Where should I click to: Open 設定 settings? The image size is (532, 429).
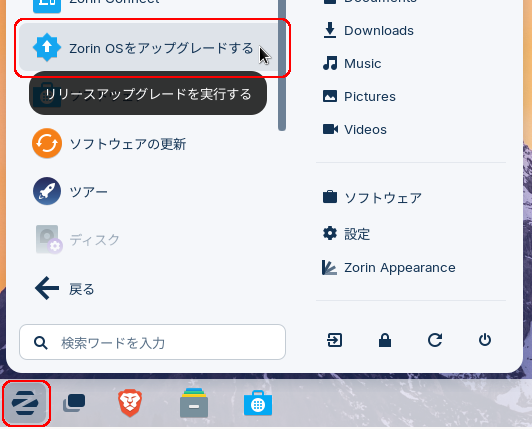coord(411,234)
